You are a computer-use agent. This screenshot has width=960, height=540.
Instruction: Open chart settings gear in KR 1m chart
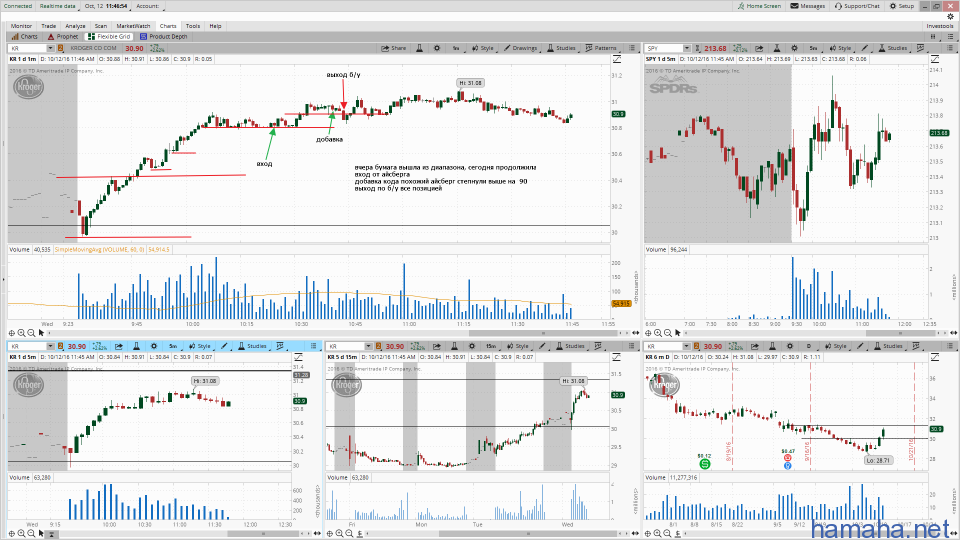click(437, 48)
